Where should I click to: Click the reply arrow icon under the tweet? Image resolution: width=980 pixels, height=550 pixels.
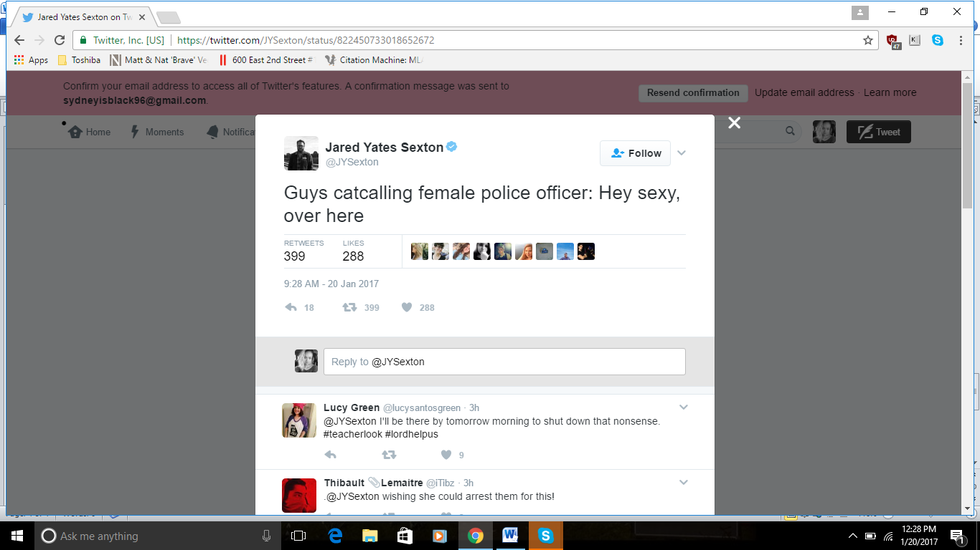tap(291, 308)
